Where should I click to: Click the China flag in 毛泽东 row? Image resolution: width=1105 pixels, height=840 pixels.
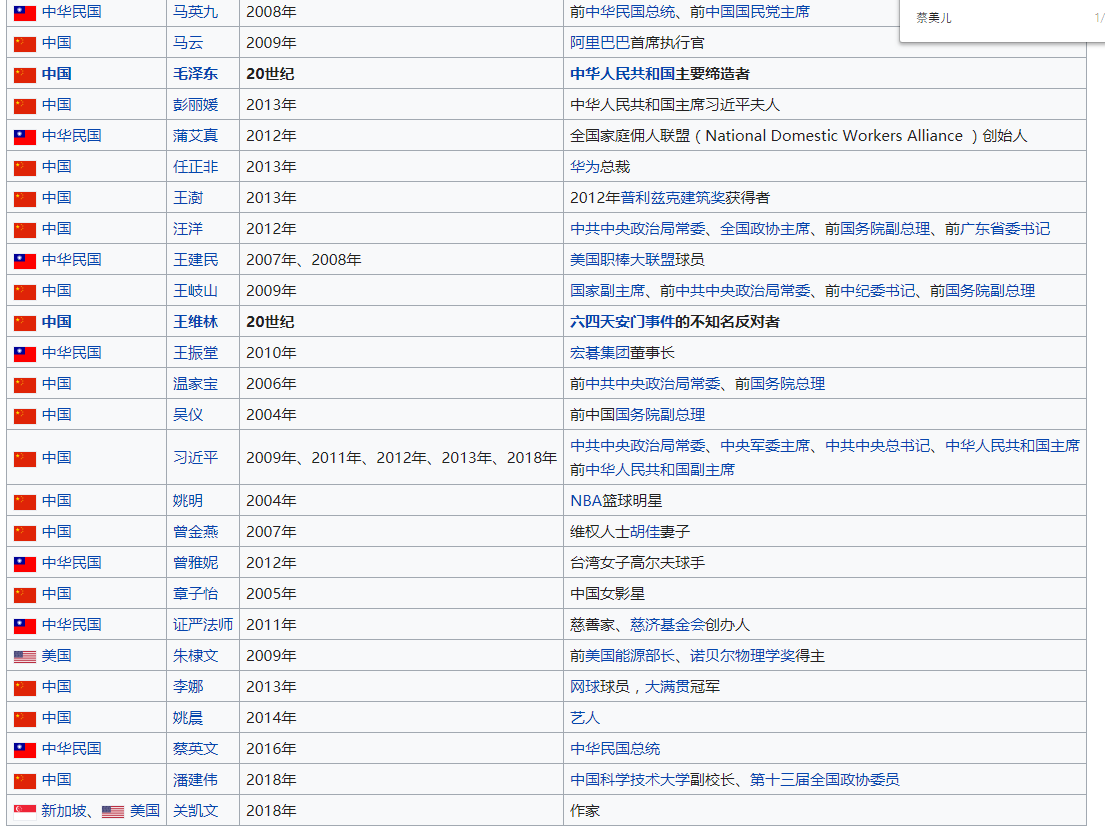point(24,74)
